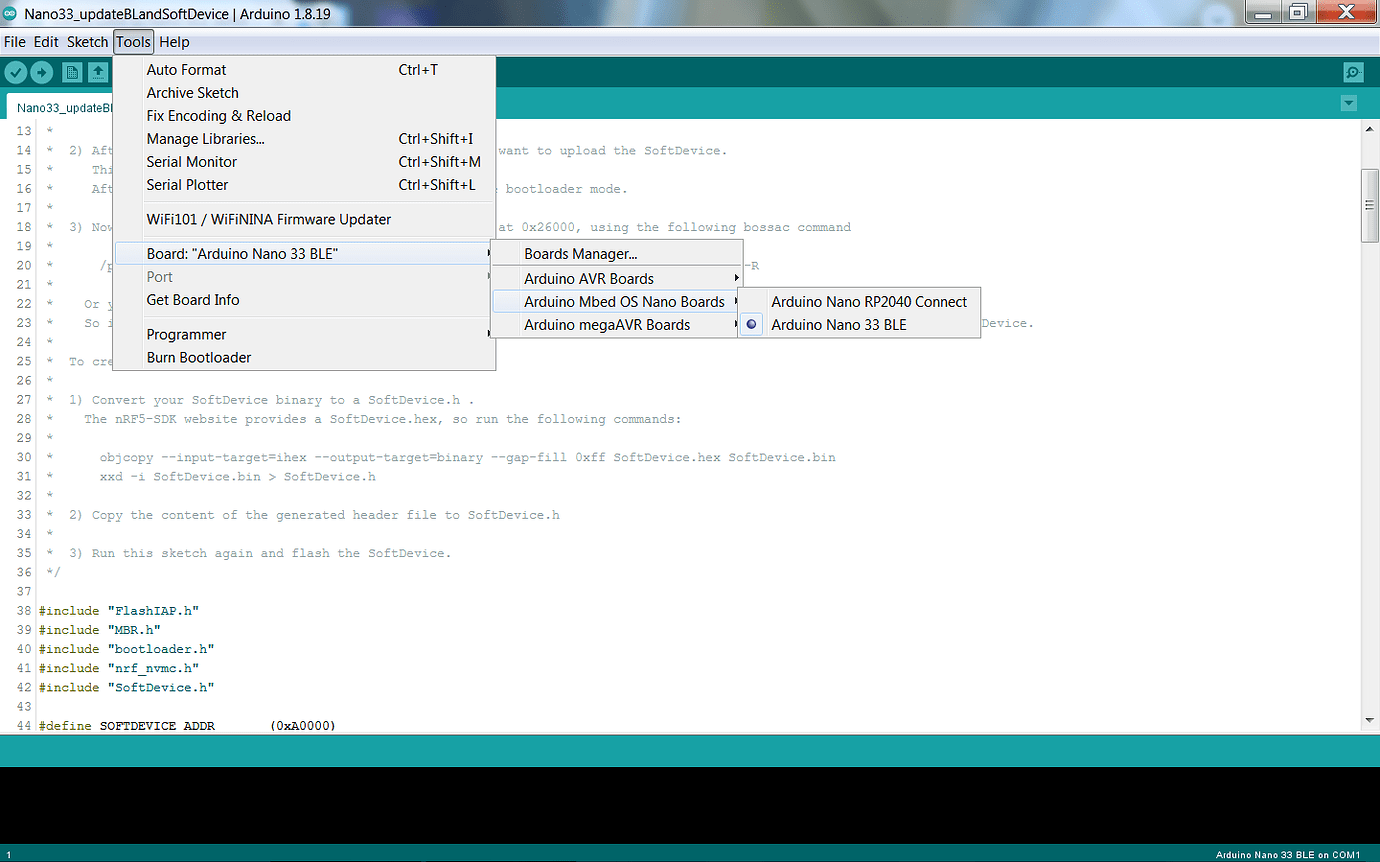Create a new sketch with the New icon
Viewport: 1380px width, 862px height.
pyautogui.click(x=72, y=72)
